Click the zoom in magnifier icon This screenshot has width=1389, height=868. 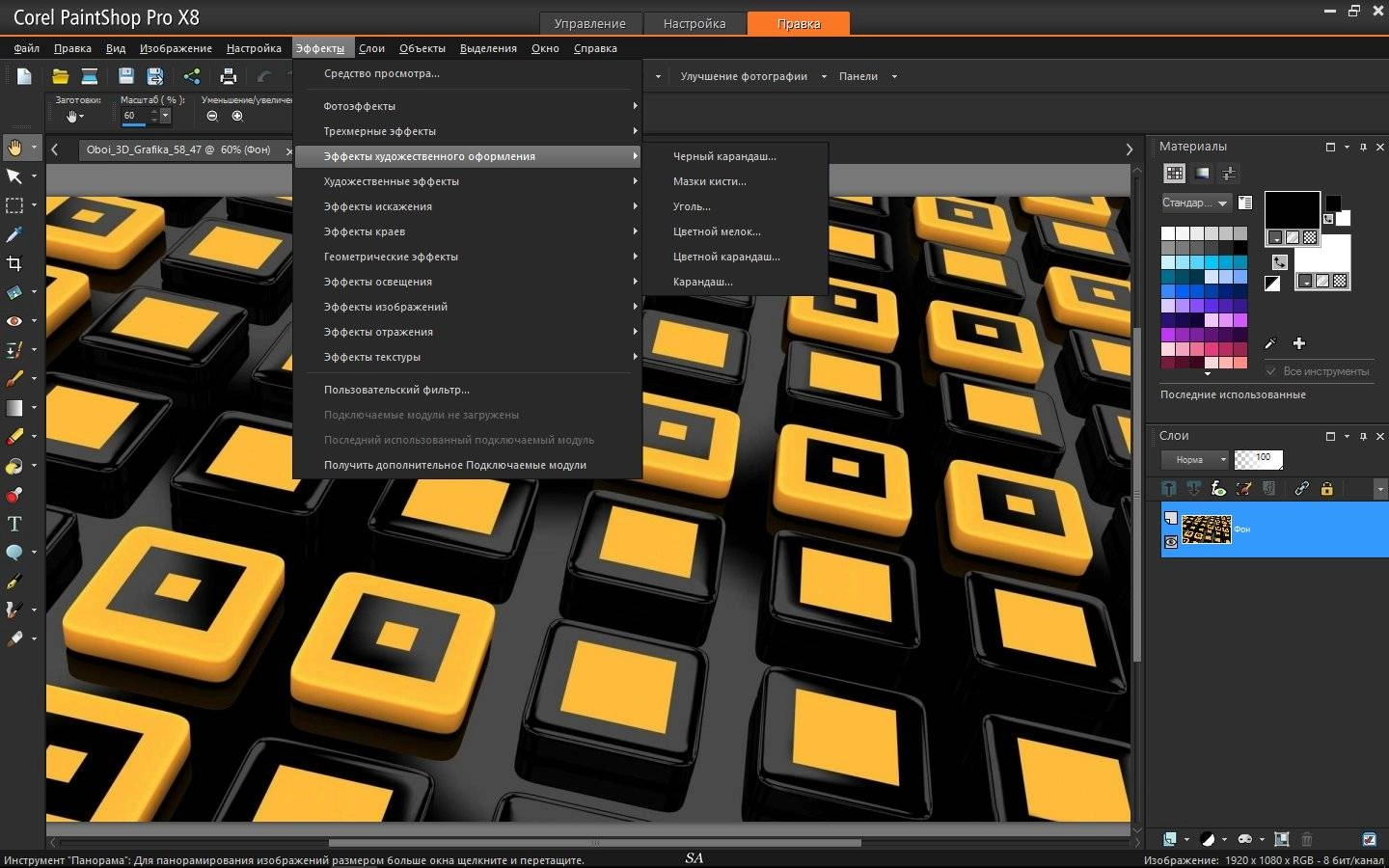coord(237,116)
